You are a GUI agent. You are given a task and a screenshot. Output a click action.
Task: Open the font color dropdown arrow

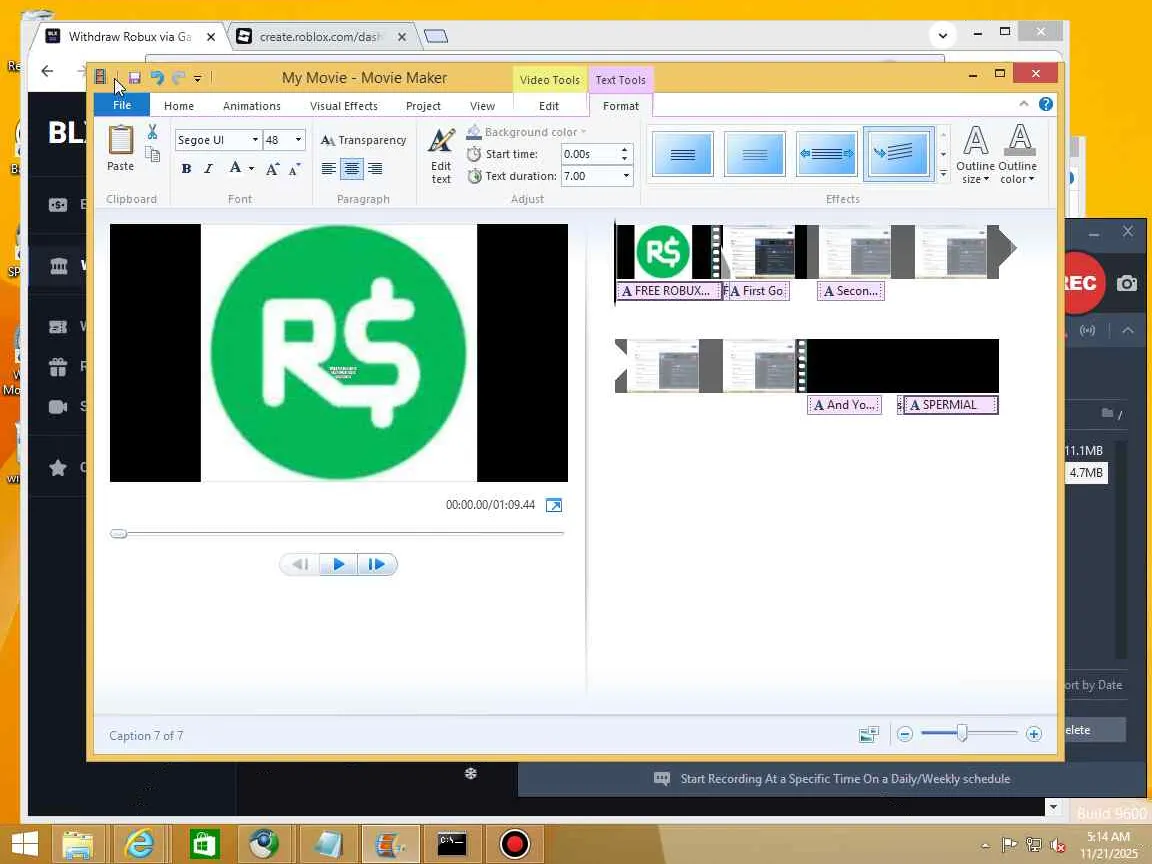[251, 169]
